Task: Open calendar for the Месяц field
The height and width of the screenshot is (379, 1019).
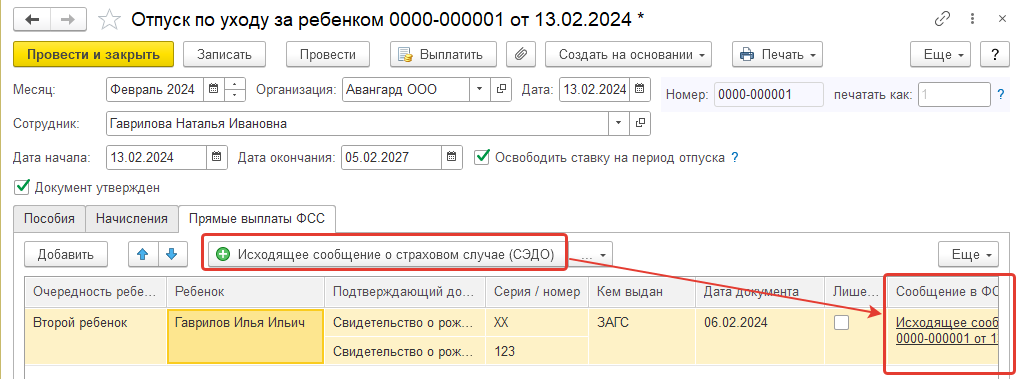Action: (213, 90)
